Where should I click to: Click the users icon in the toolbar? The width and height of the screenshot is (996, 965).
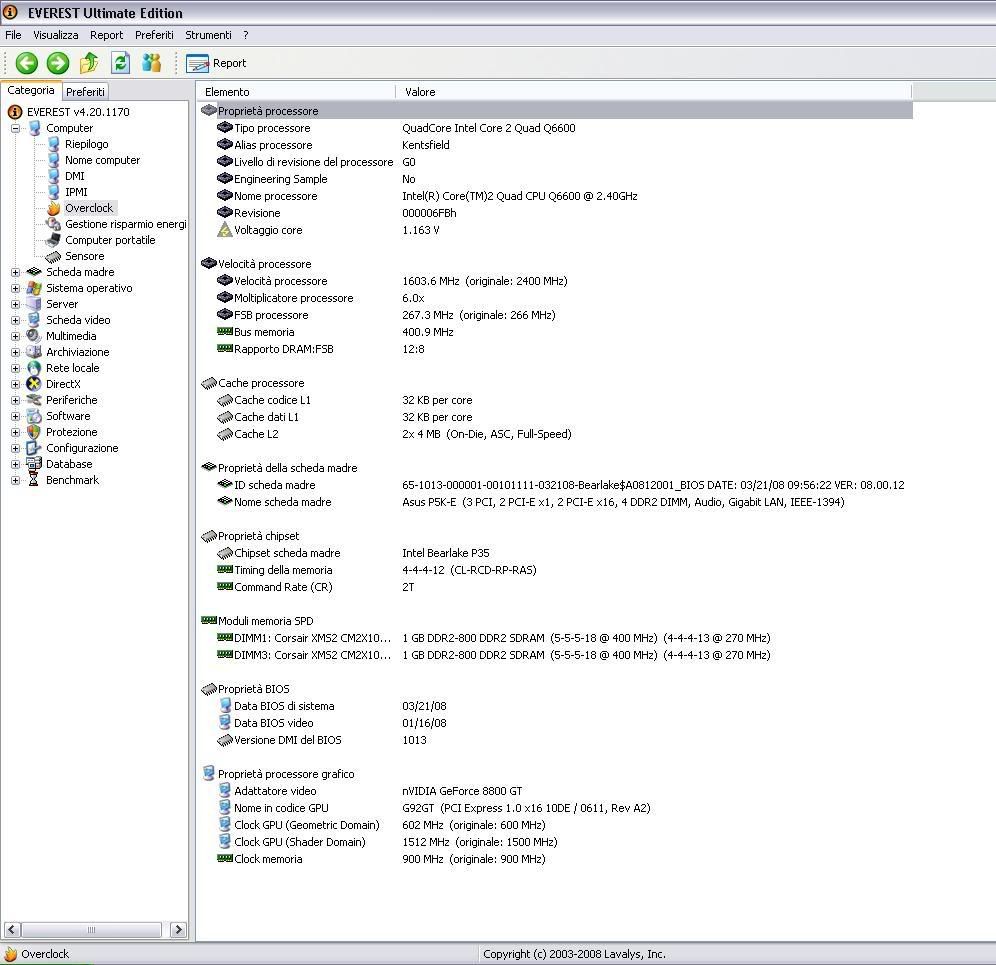(x=151, y=63)
